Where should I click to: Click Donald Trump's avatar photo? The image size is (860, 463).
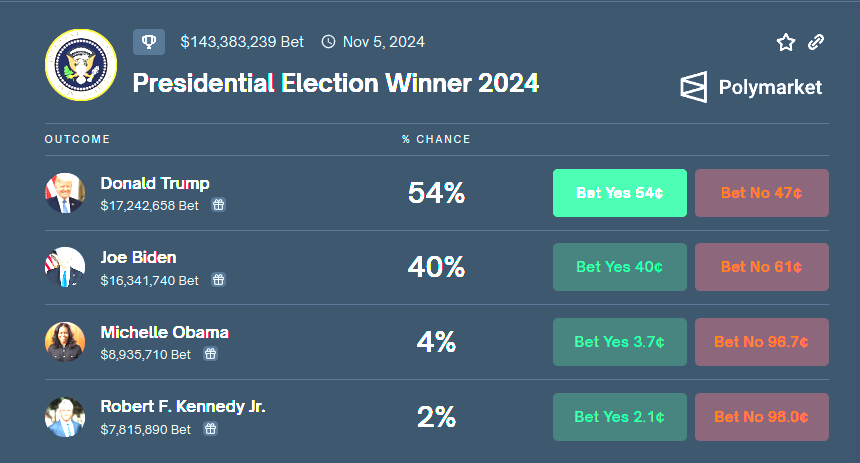point(65,193)
